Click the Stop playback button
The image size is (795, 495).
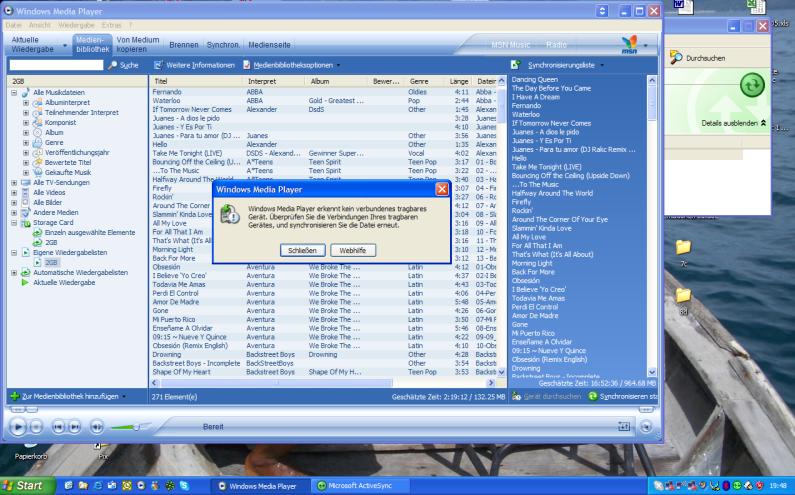tap(36, 427)
